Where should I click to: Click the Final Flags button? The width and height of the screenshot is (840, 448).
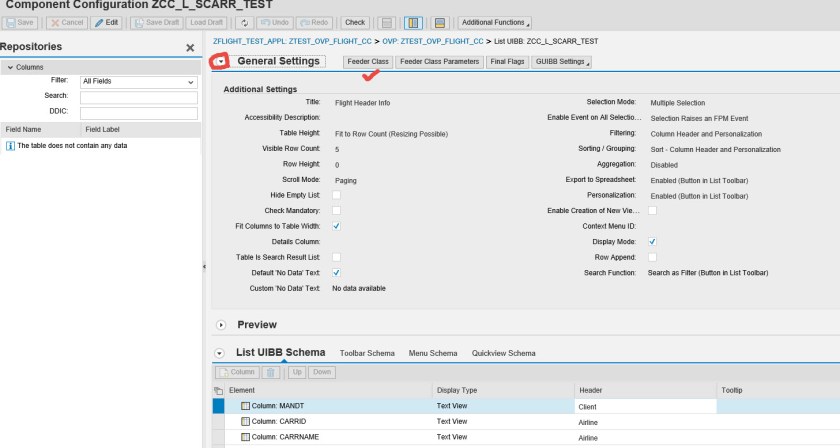(x=507, y=62)
